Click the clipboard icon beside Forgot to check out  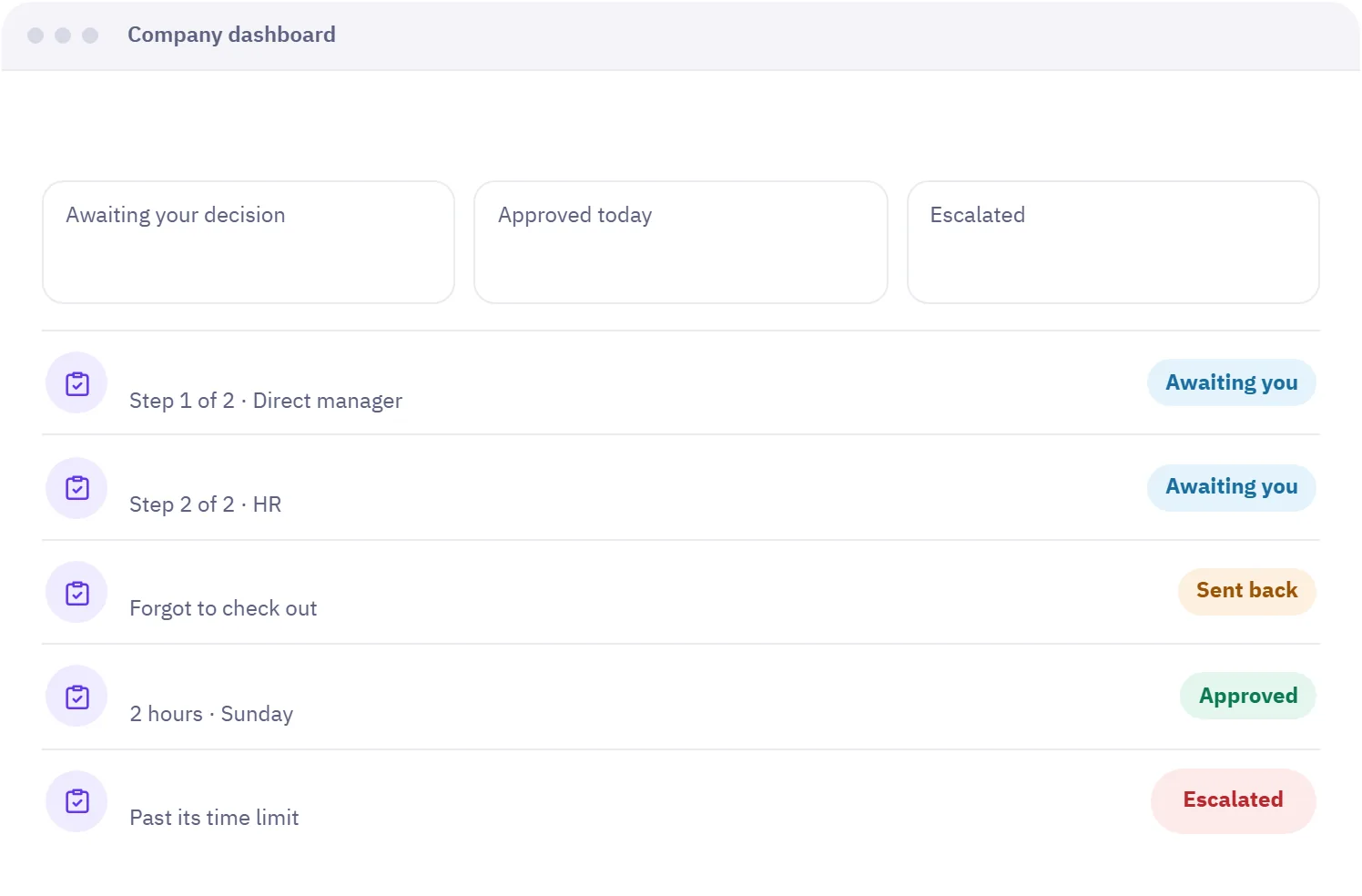click(x=77, y=593)
